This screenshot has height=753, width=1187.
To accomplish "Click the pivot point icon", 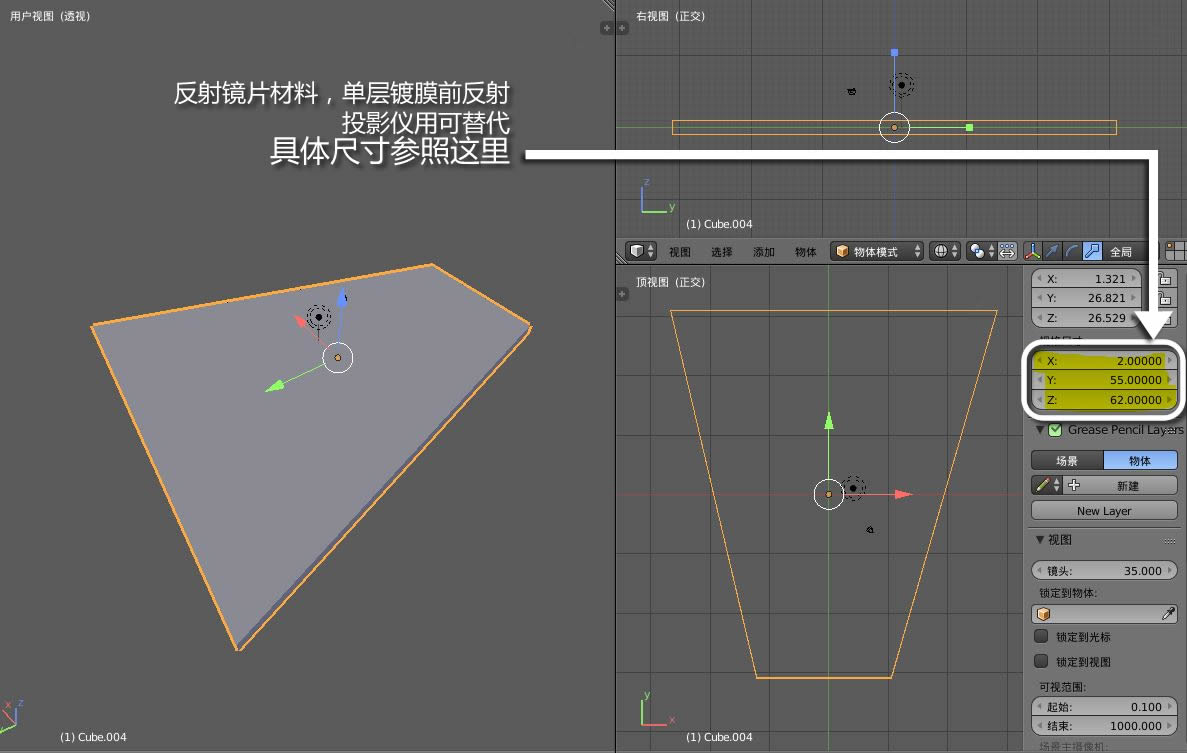I will click(977, 251).
